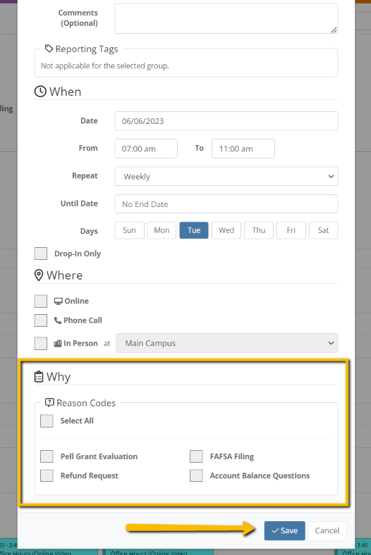The height and width of the screenshot is (555, 371).
Task: Click the Comments text area
Action: 226,18
